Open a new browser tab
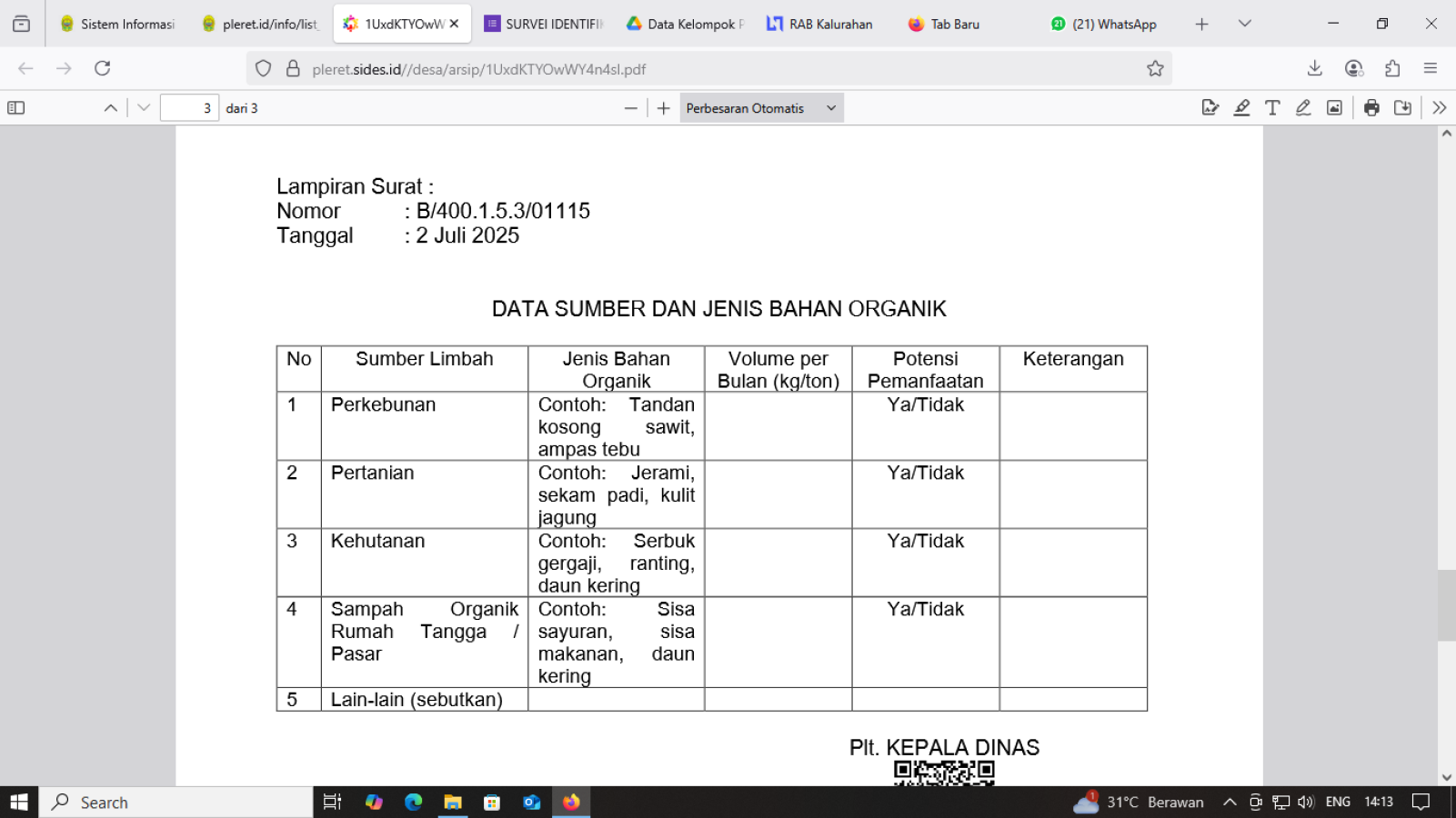Screen dimensions: 1456x818 pyautogui.click(x=1202, y=25)
